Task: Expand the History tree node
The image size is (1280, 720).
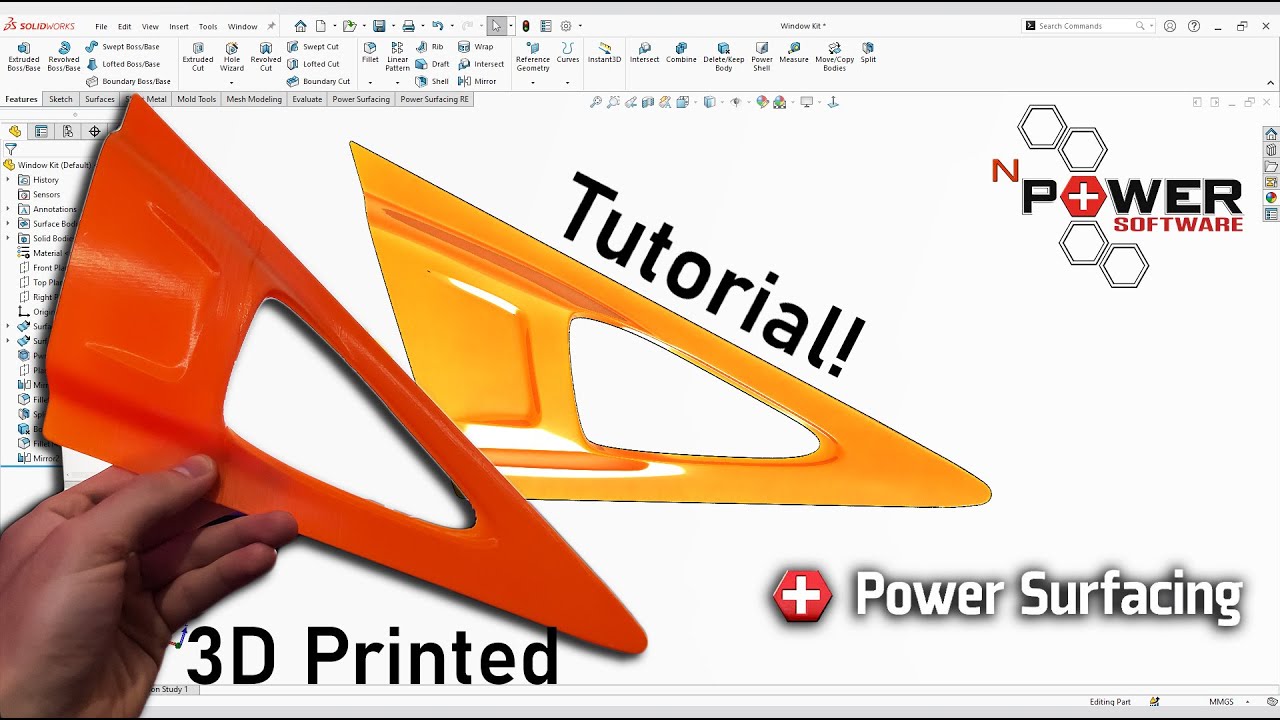Action: coord(8,180)
